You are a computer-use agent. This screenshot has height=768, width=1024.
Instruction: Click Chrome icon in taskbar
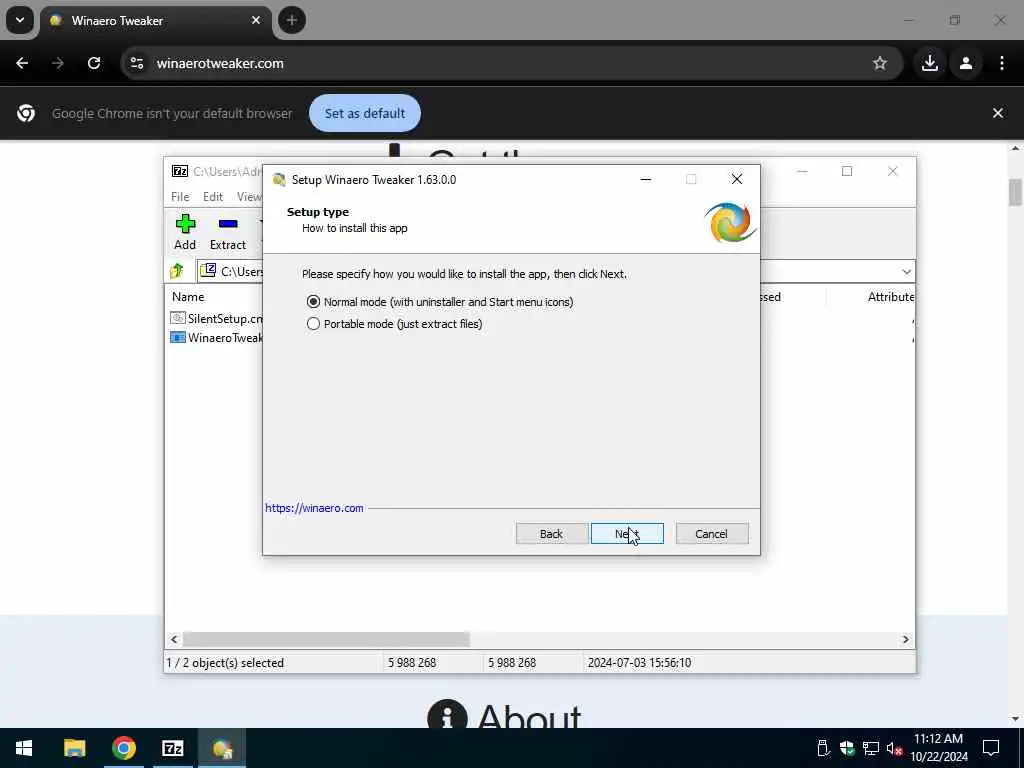coord(123,748)
